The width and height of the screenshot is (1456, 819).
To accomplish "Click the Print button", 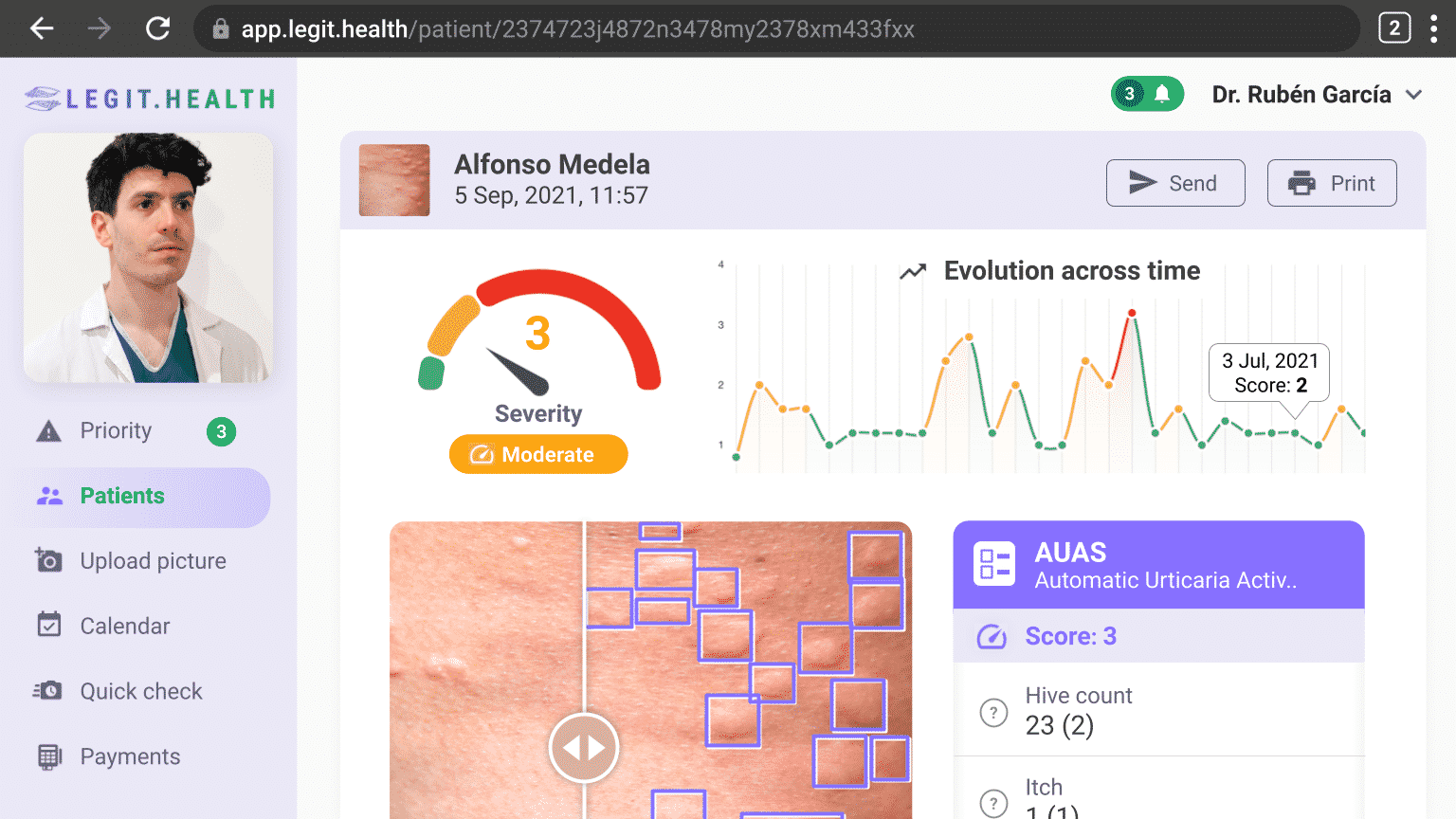I will click(x=1332, y=183).
